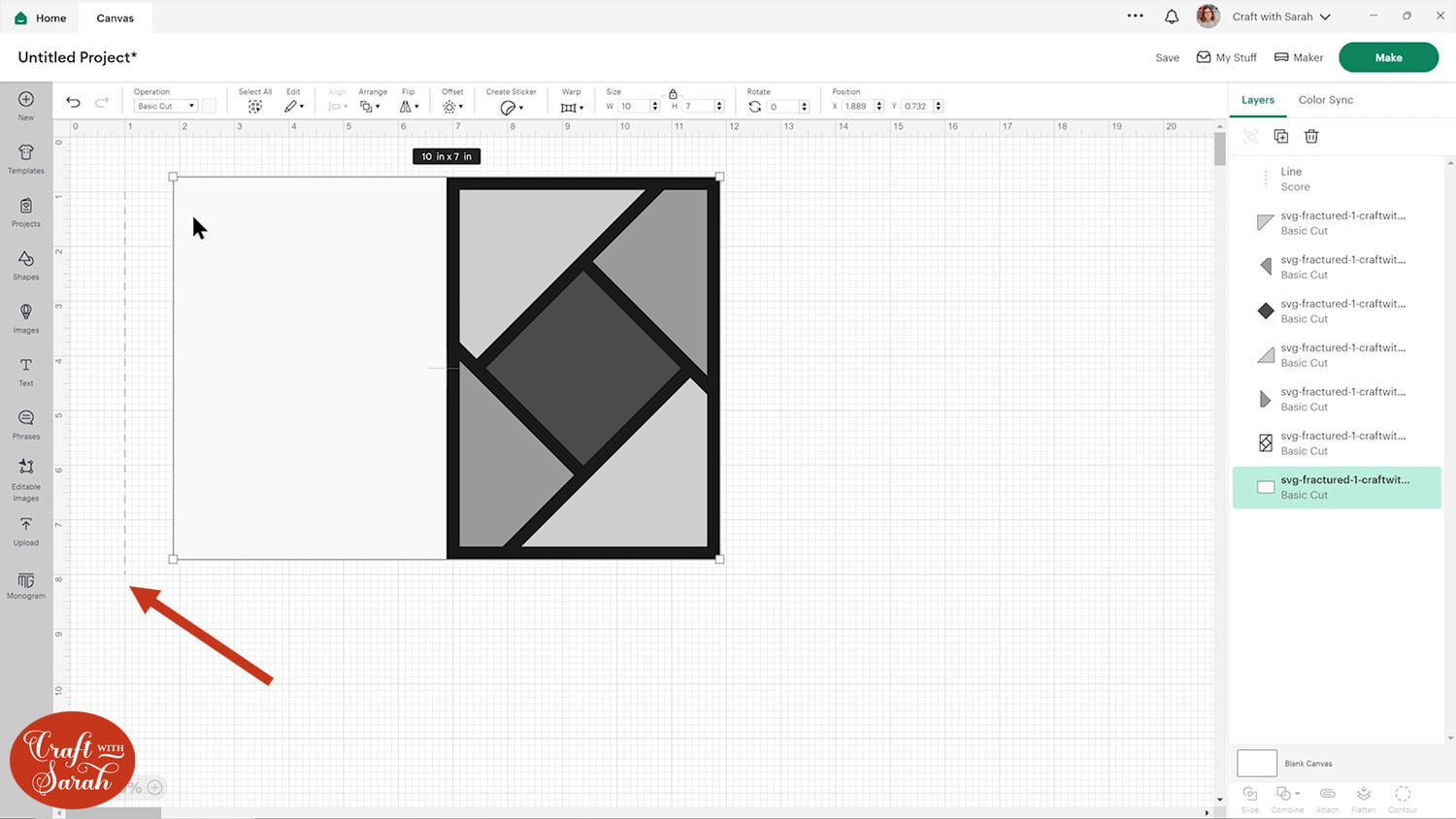Open the Templates panel
The image size is (1456, 819).
point(26,158)
